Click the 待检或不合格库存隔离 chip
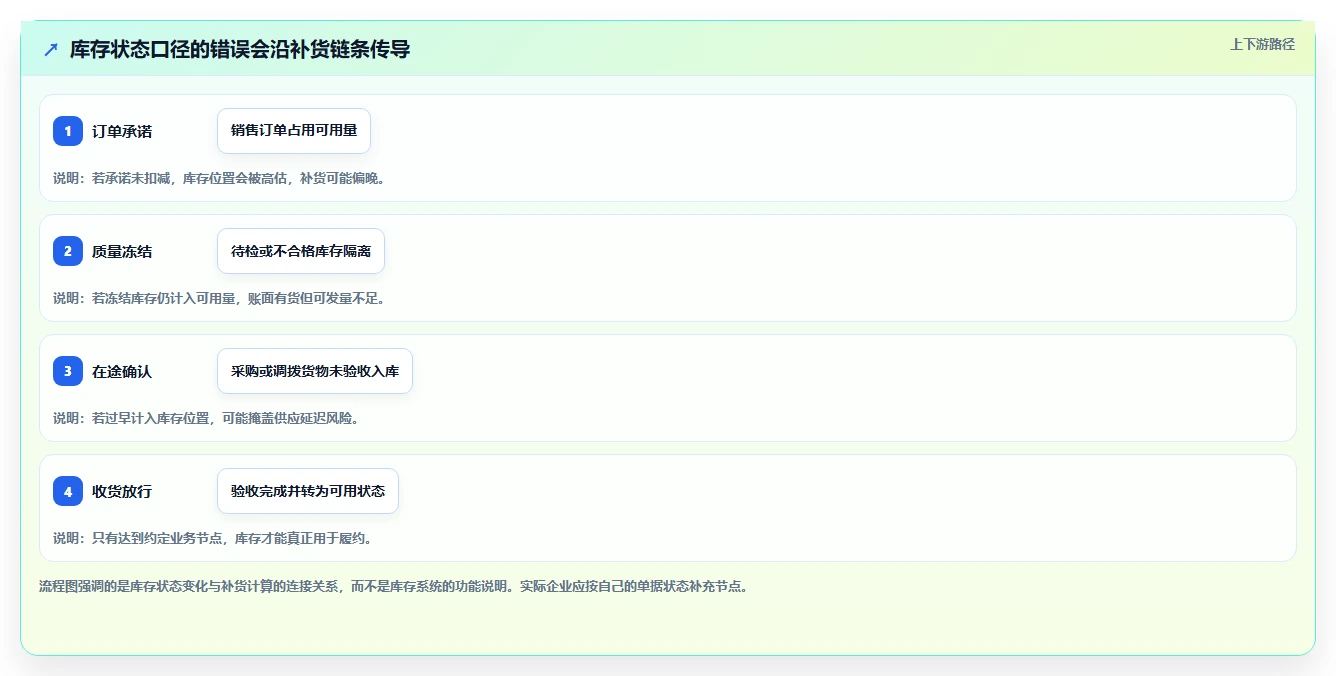The width and height of the screenshot is (1336, 676). pyautogui.click(x=301, y=251)
